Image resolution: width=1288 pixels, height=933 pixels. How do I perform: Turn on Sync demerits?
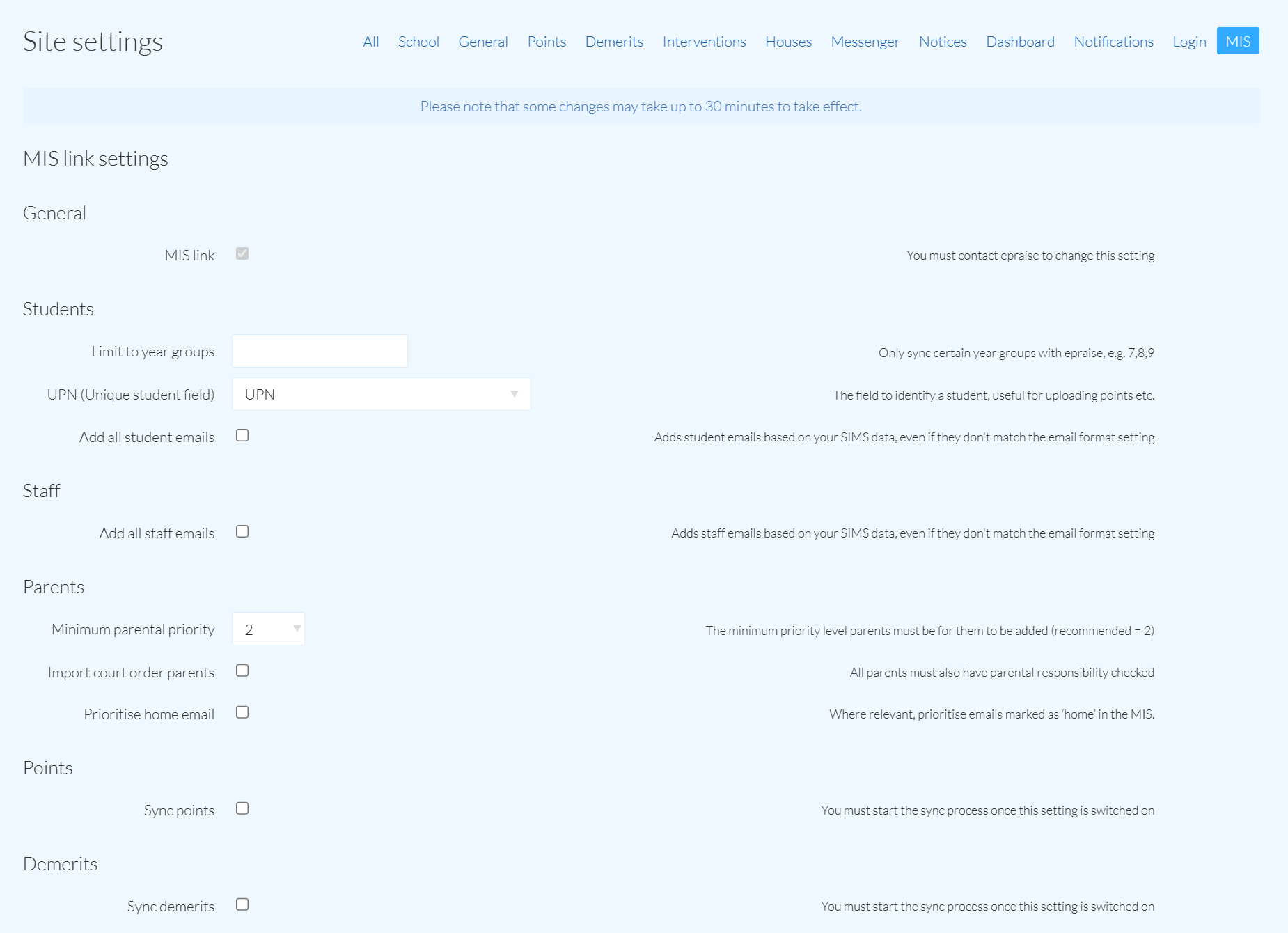(x=242, y=904)
